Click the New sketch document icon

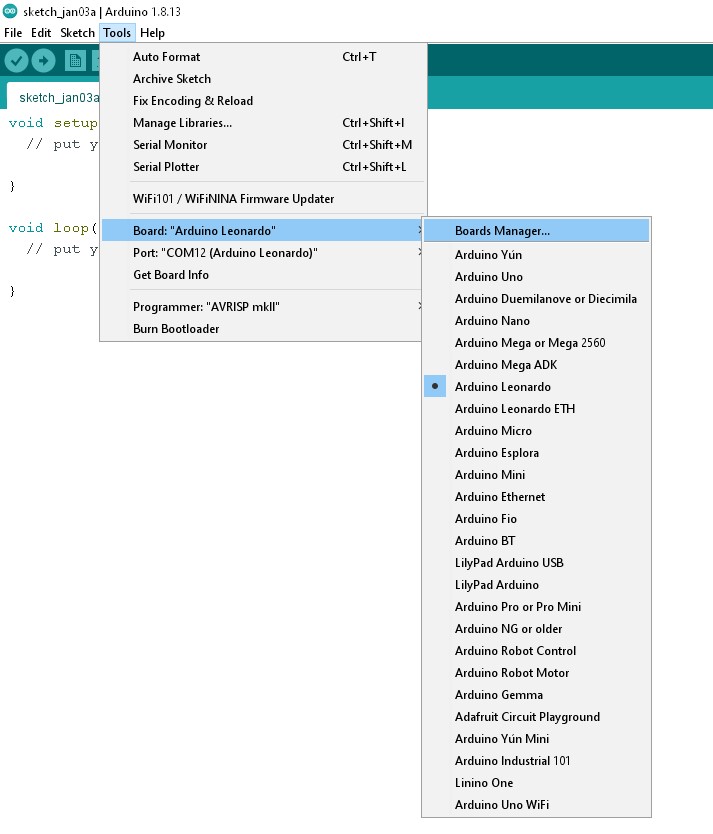76,61
